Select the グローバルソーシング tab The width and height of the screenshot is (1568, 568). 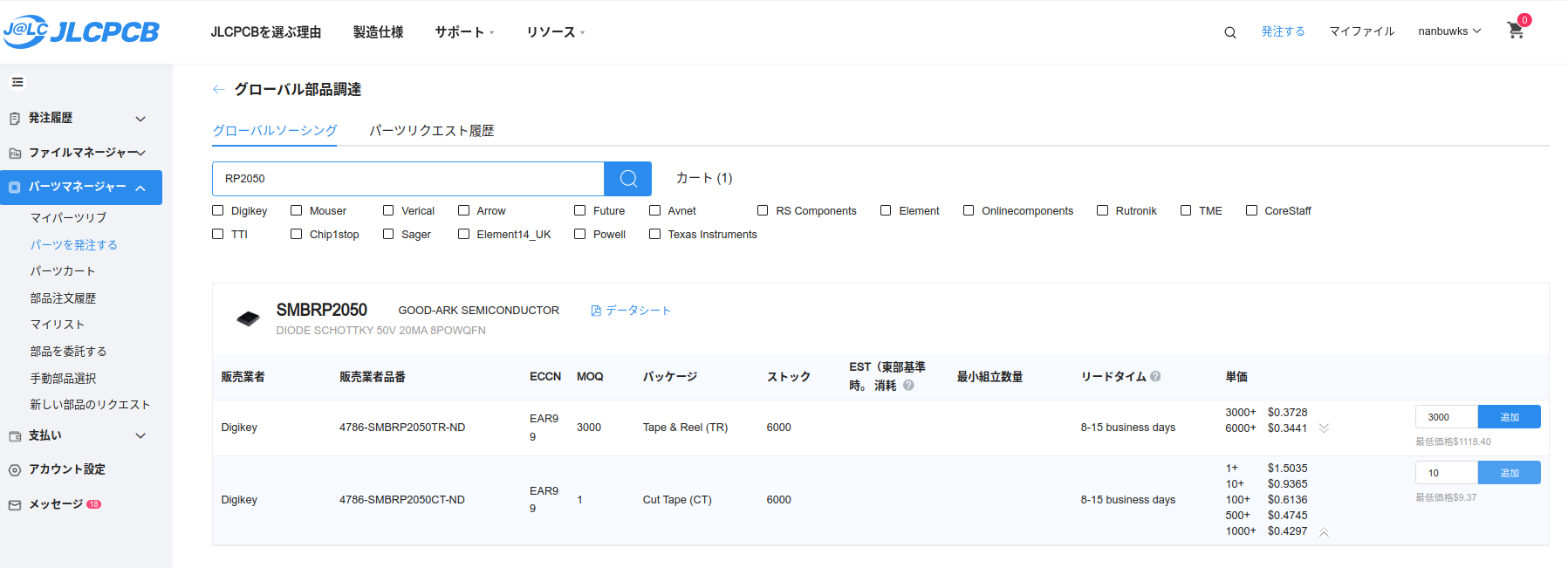click(x=275, y=131)
